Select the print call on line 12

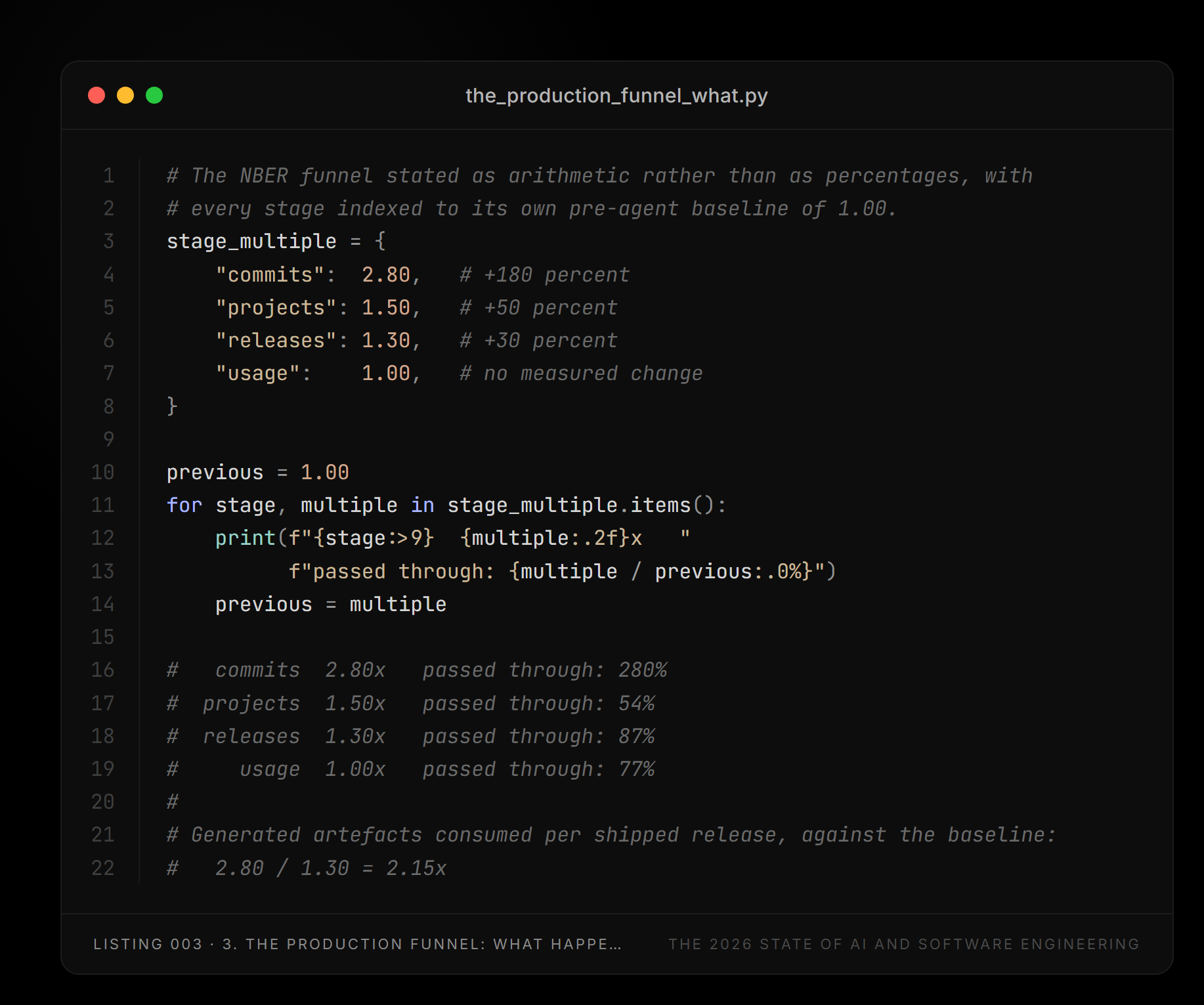[x=453, y=538]
